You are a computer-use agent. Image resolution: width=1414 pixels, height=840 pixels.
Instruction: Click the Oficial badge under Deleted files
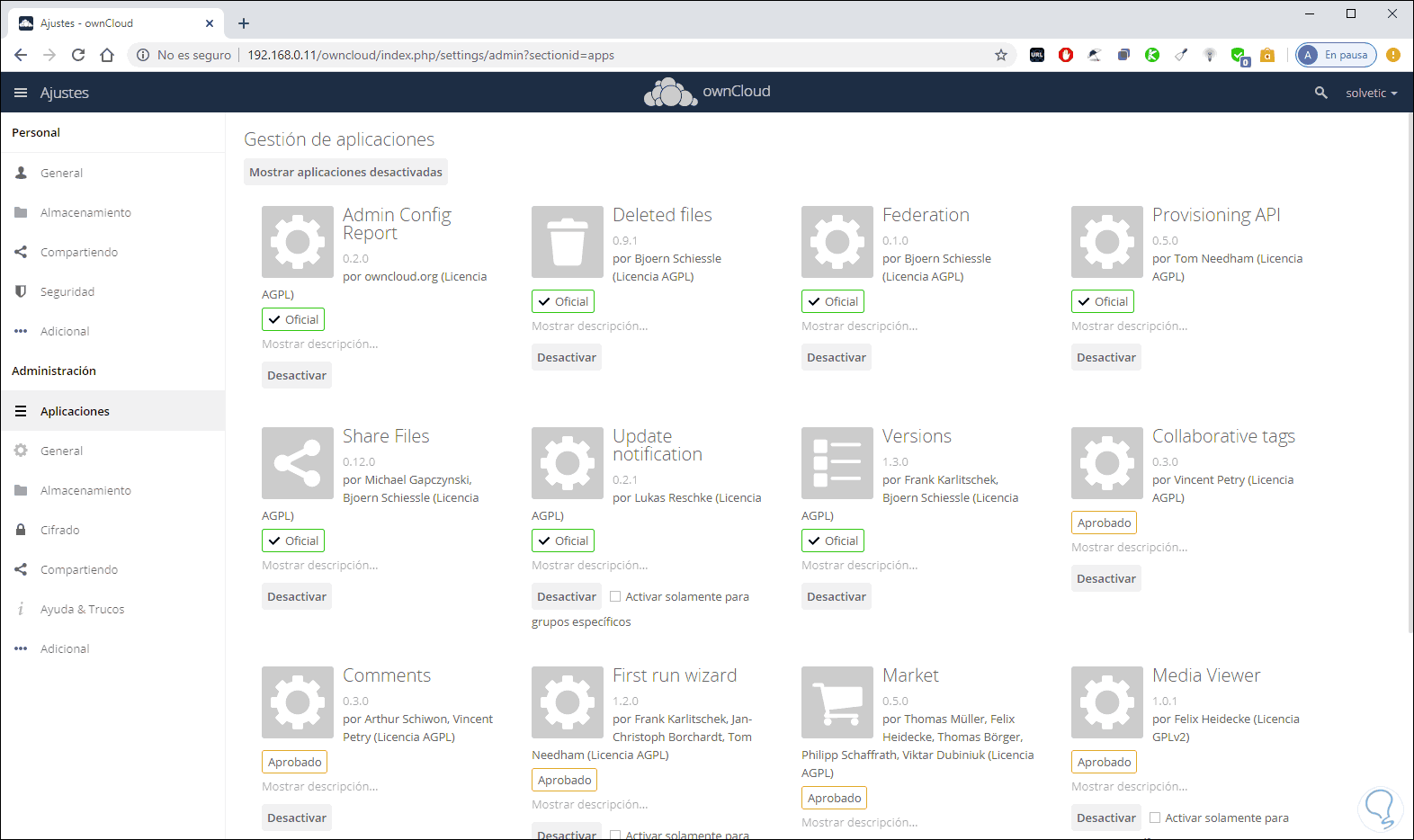[563, 301]
